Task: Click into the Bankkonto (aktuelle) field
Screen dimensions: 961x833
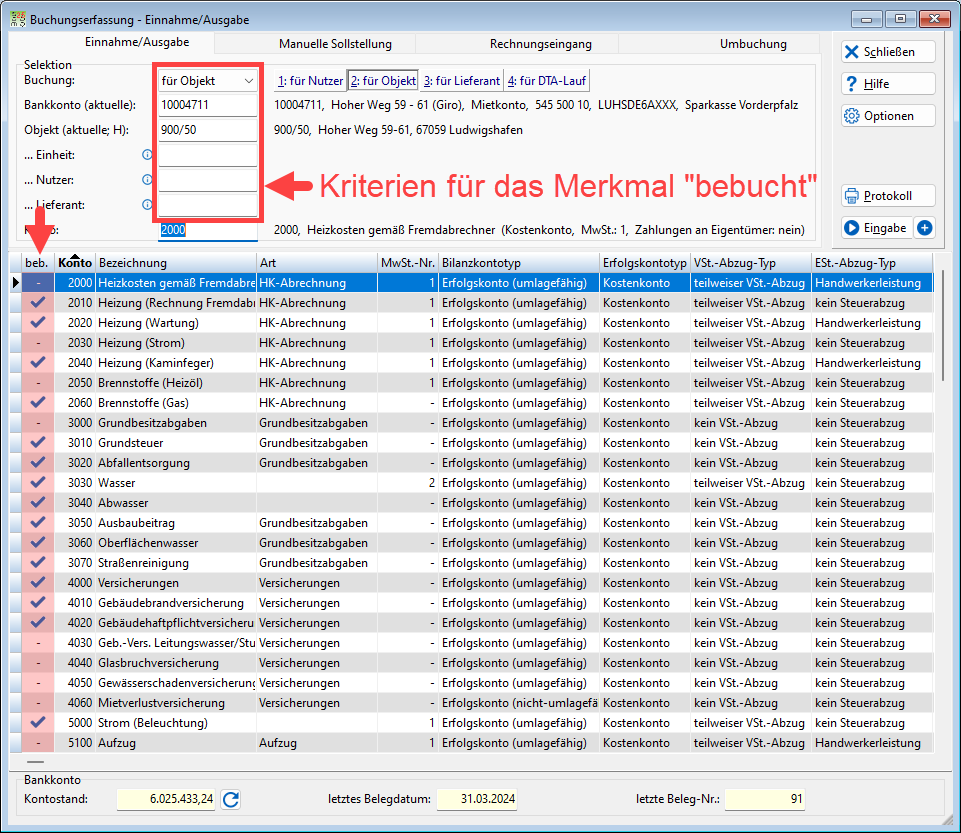Action: tap(208, 105)
